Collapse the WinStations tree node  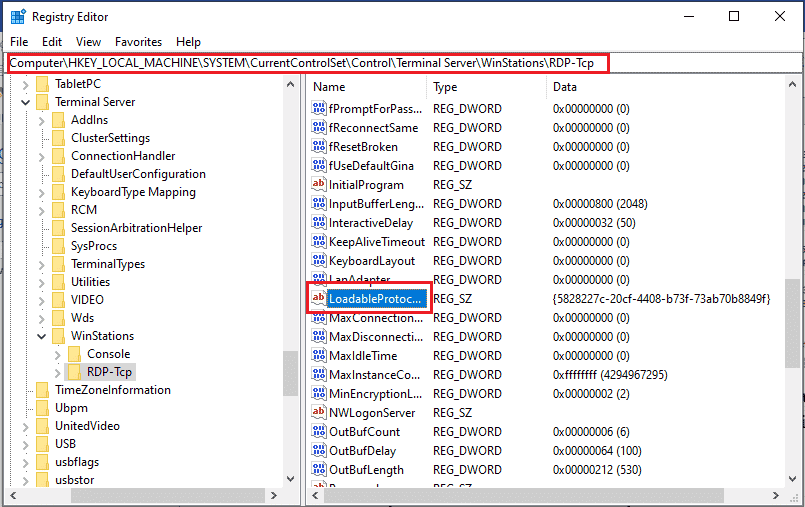tap(42, 336)
